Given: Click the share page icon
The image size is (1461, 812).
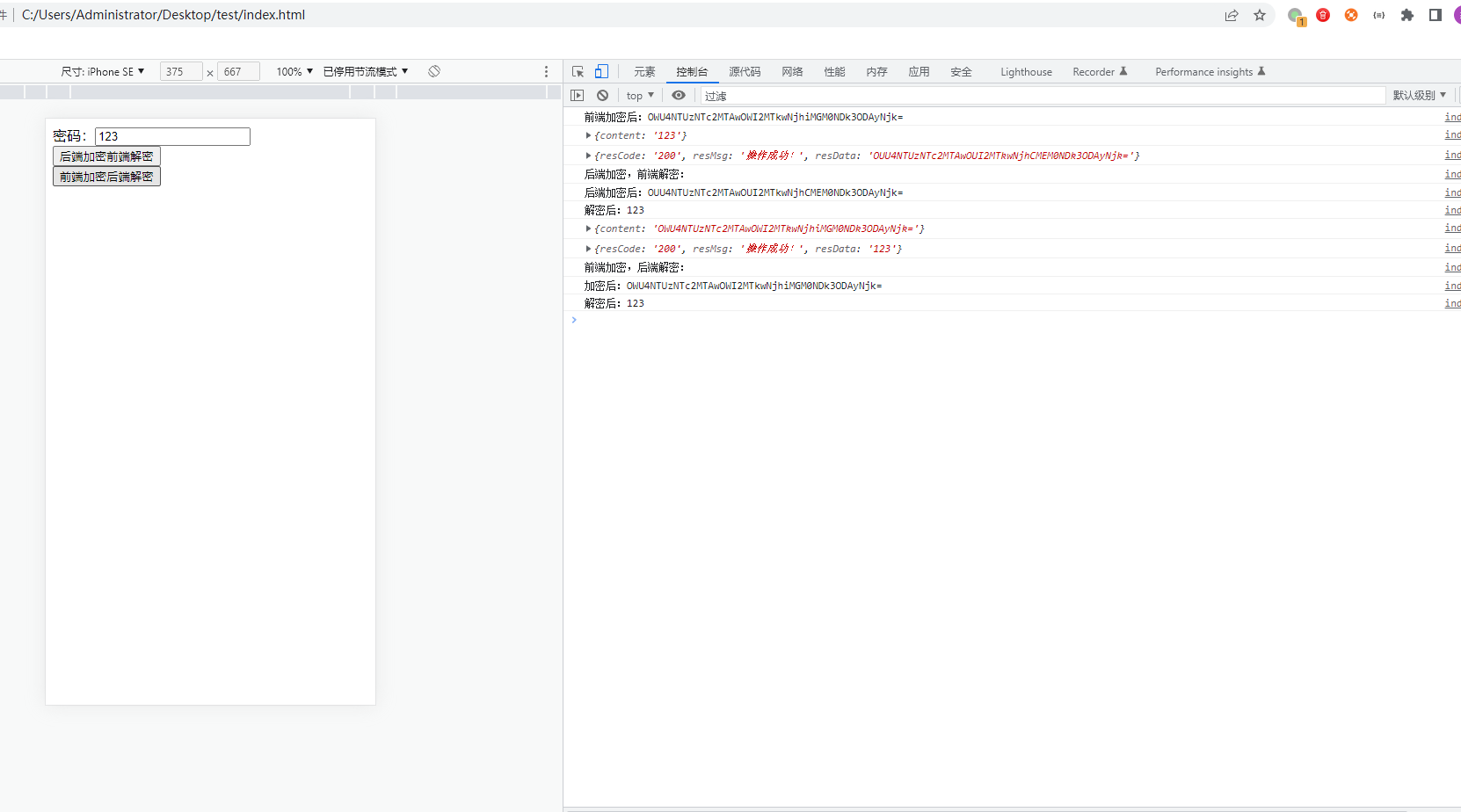Looking at the screenshot, I should point(1232,15).
